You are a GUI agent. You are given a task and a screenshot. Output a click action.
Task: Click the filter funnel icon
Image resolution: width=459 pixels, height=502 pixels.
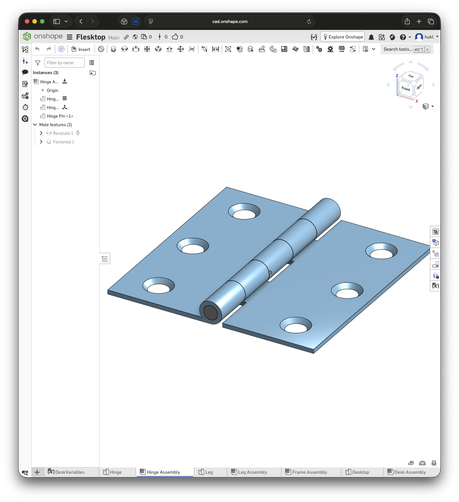coord(38,63)
